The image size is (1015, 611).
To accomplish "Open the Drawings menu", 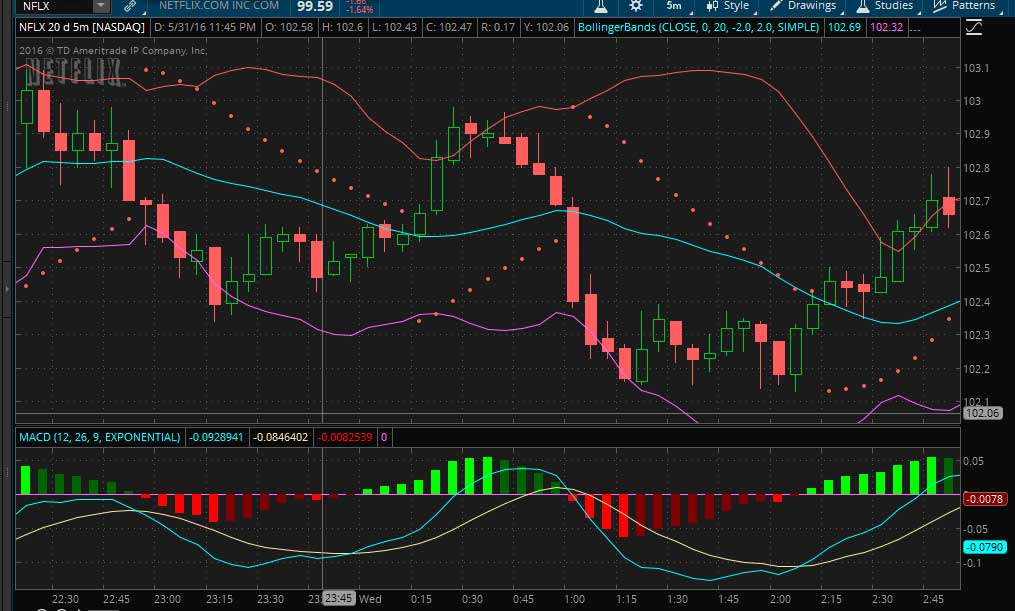I will 805,6.
